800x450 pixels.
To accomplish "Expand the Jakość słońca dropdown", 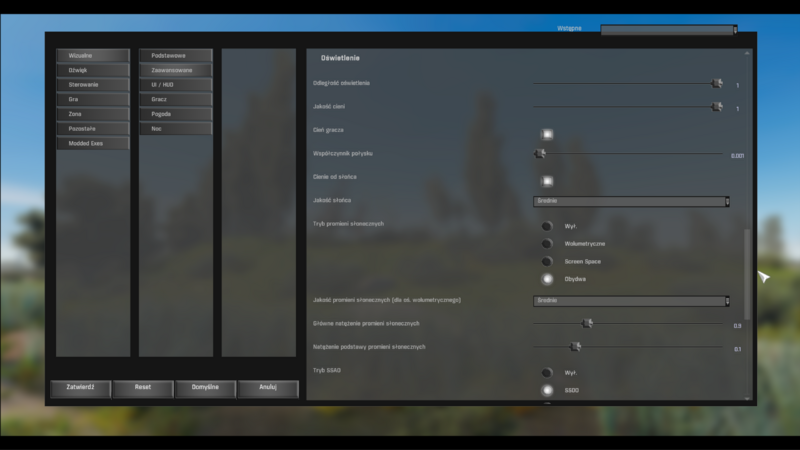I will tap(631, 201).
